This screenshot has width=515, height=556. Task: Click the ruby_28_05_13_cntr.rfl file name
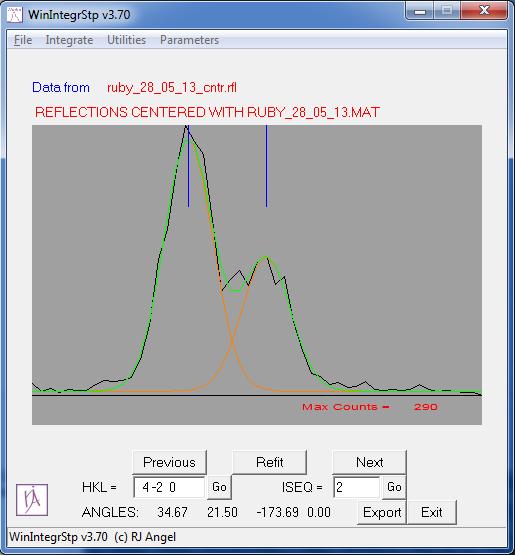172,88
